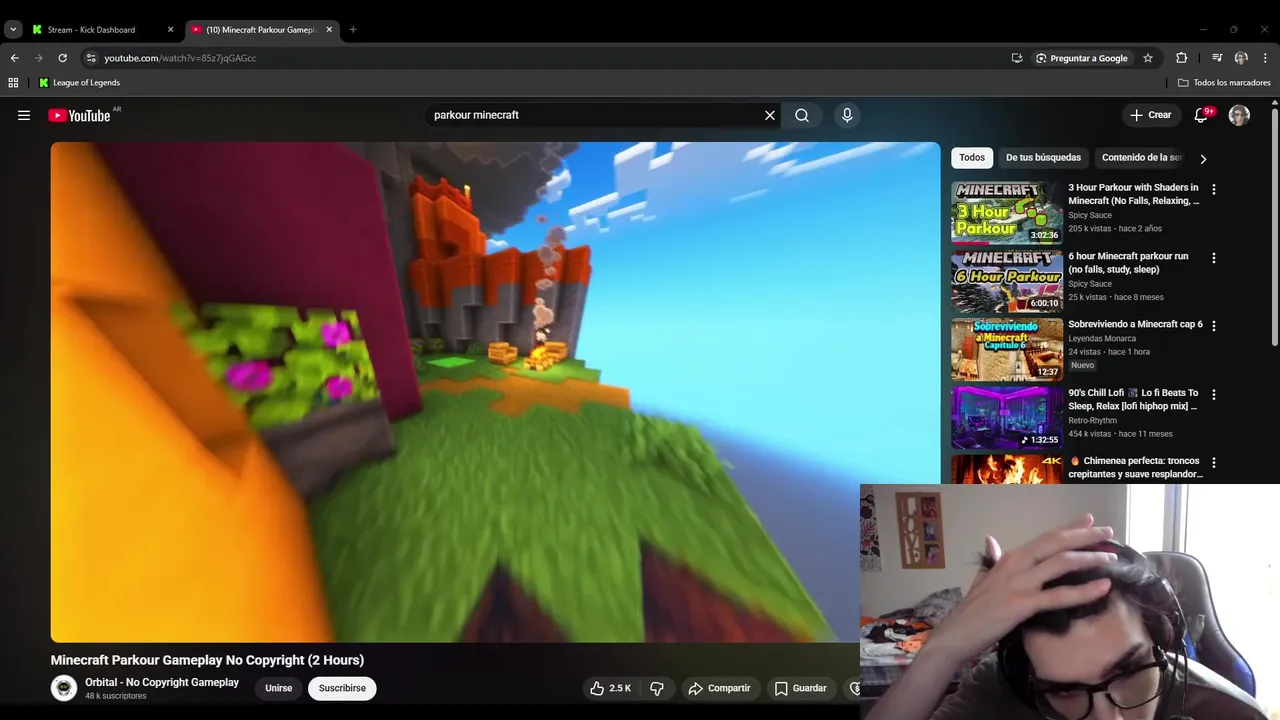Click the screen cast install icon
The height and width of the screenshot is (720, 1280).
[1017, 58]
